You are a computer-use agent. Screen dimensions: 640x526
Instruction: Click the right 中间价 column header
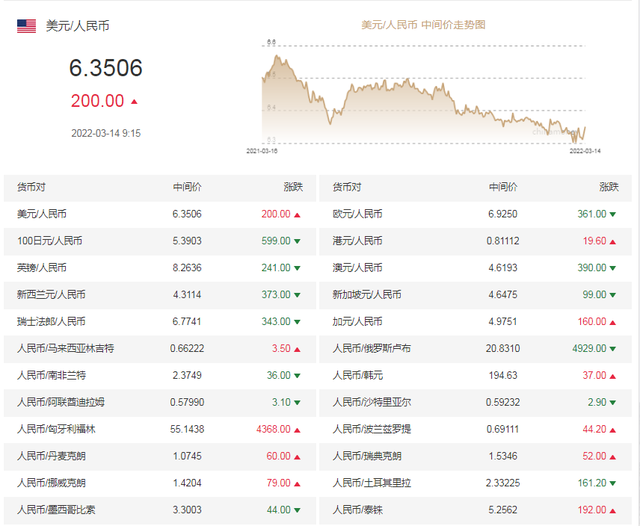[x=503, y=187]
